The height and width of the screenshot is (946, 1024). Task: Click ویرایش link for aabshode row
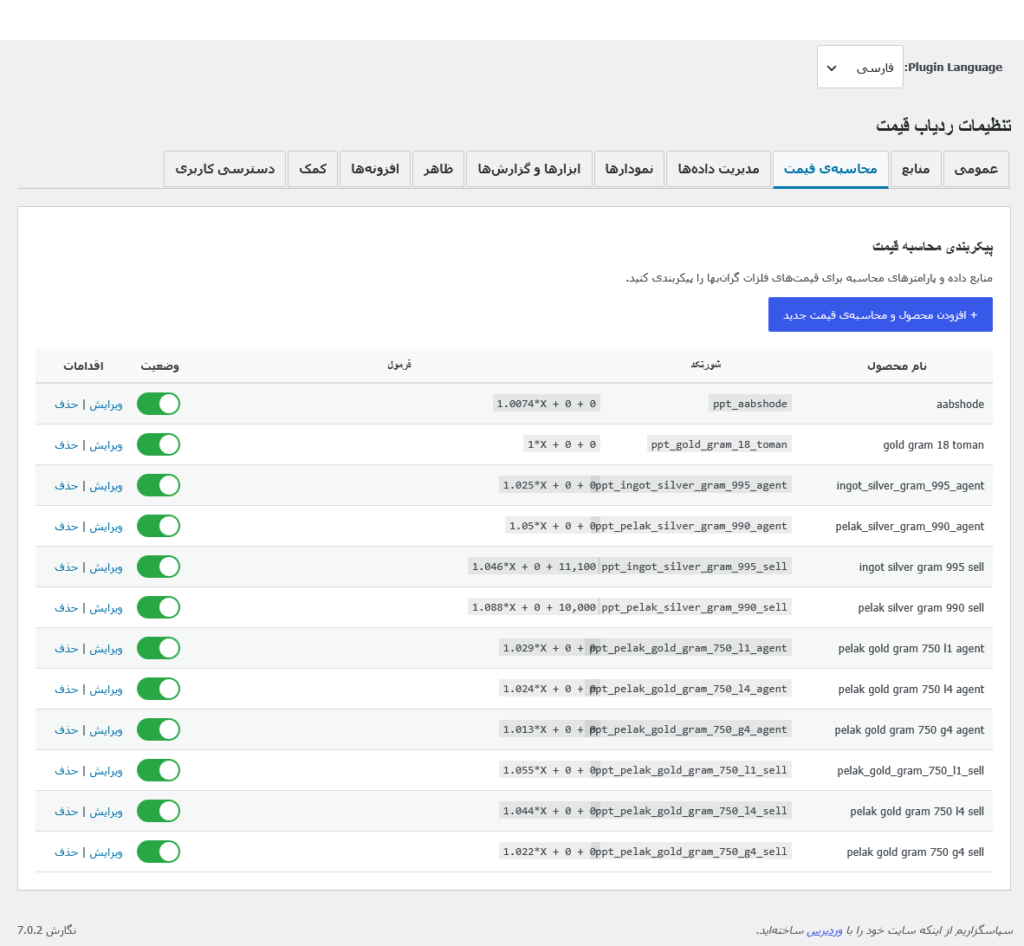[106, 404]
